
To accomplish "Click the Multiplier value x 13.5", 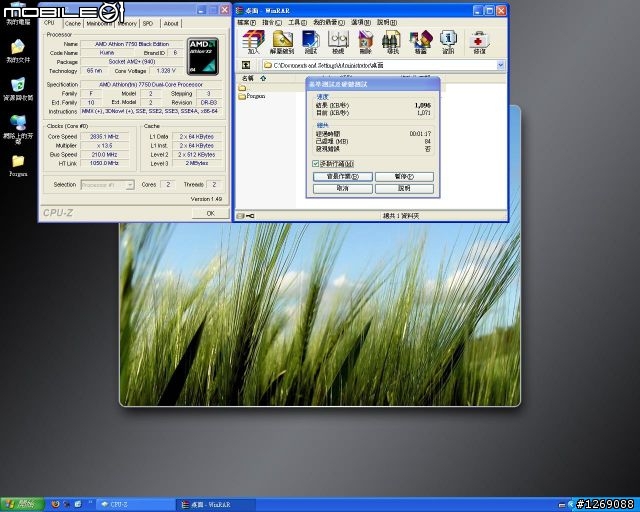I will 104,146.
